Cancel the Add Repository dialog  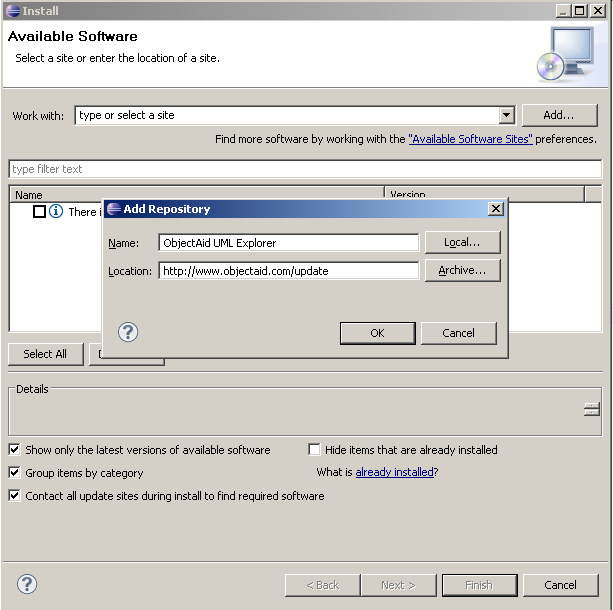point(459,333)
